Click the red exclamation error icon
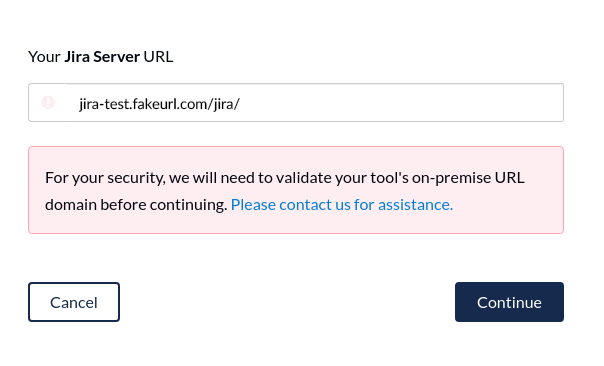 pyautogui.click(x=48, y=102)
